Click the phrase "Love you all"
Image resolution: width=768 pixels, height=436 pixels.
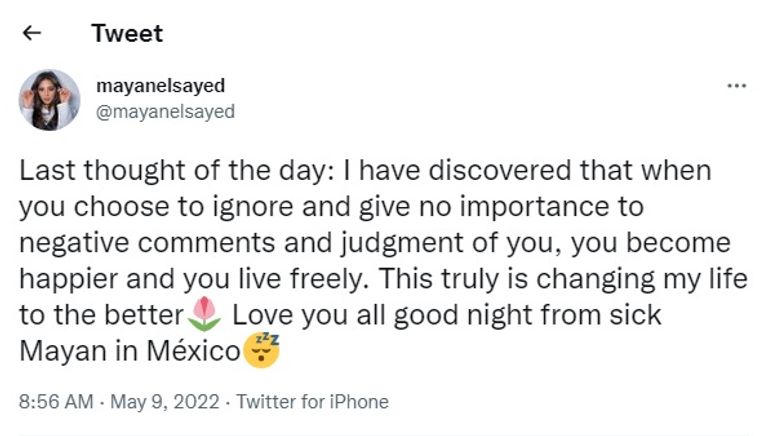[x=288, y=315]
